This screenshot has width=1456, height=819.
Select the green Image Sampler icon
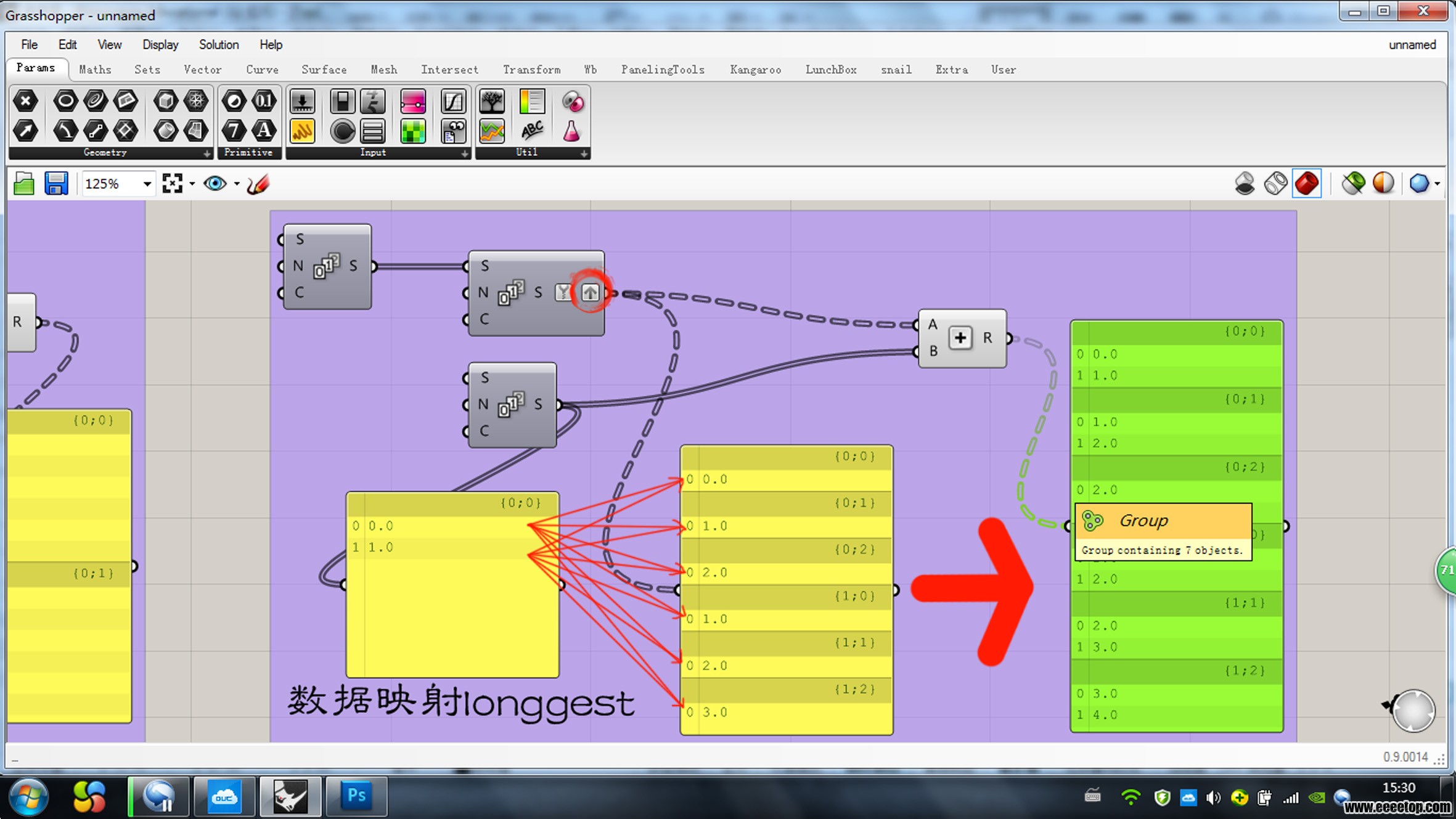coord(413,130)
